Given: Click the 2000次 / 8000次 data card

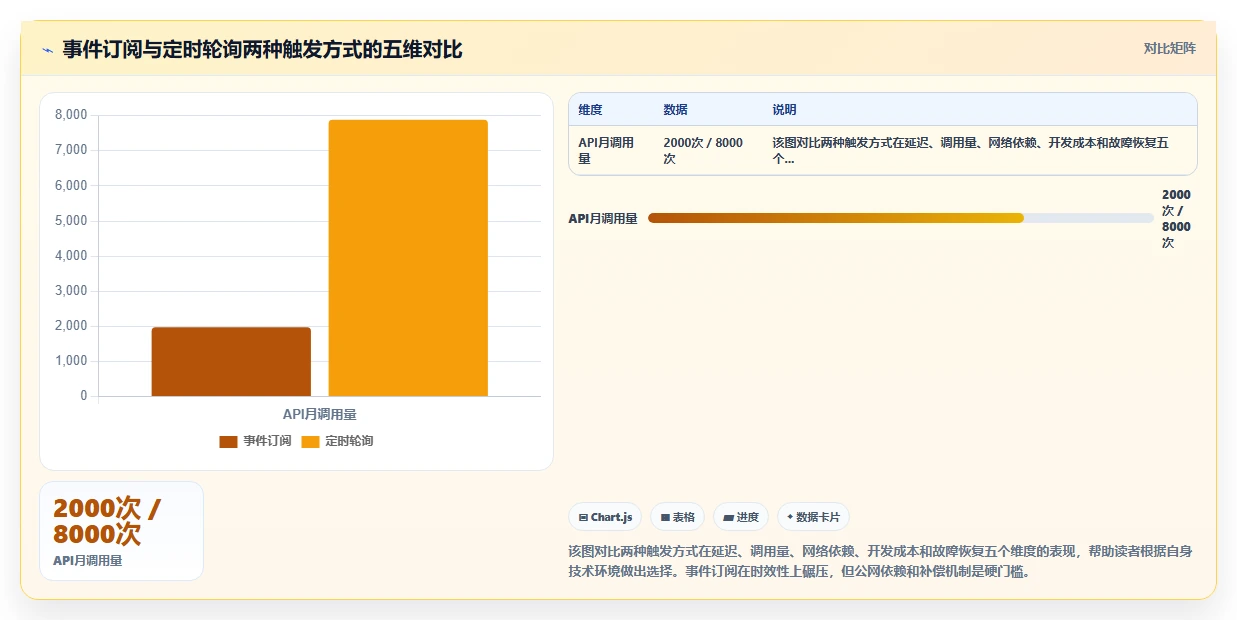Looking at the screenshot, I should tap(121, 531).
